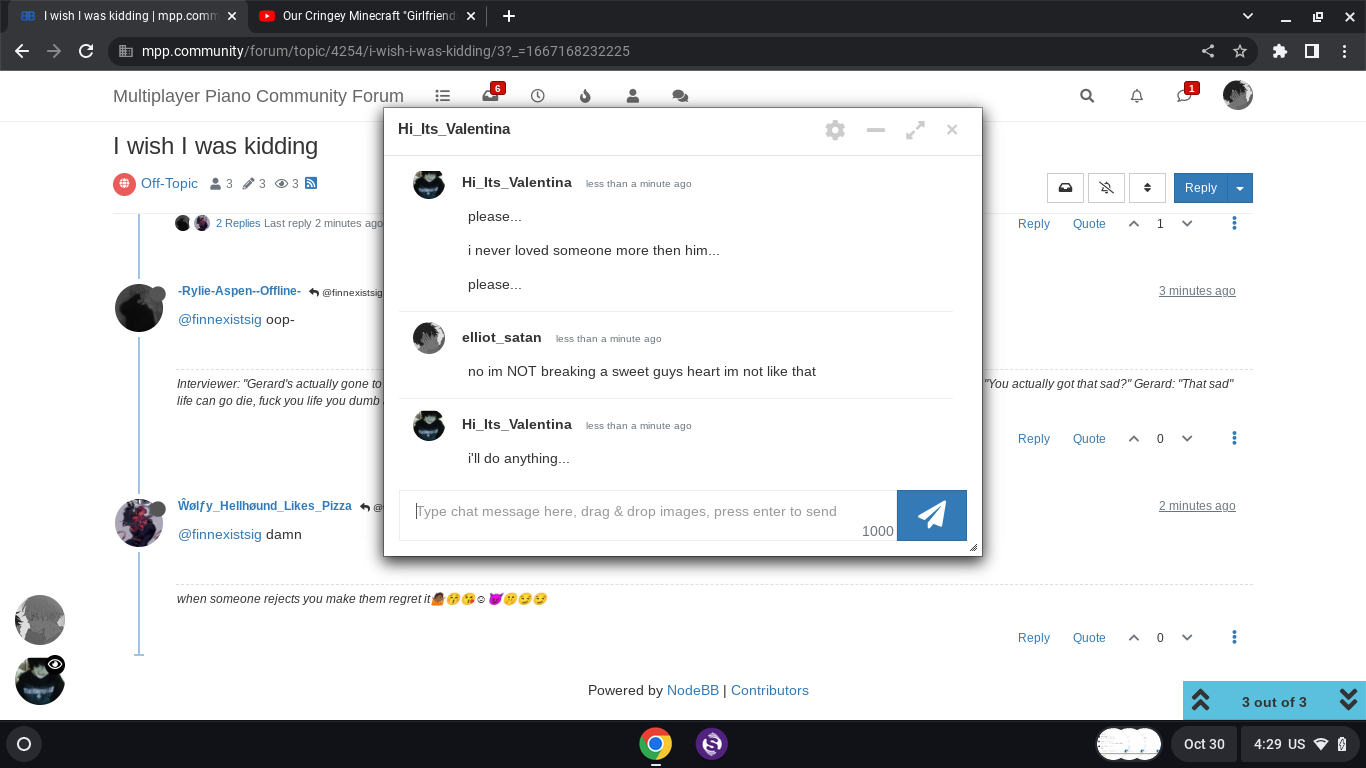Viewport: 1366px width, 768px height.
Task: Open the Users person icon in header
Action: [632, 96]
